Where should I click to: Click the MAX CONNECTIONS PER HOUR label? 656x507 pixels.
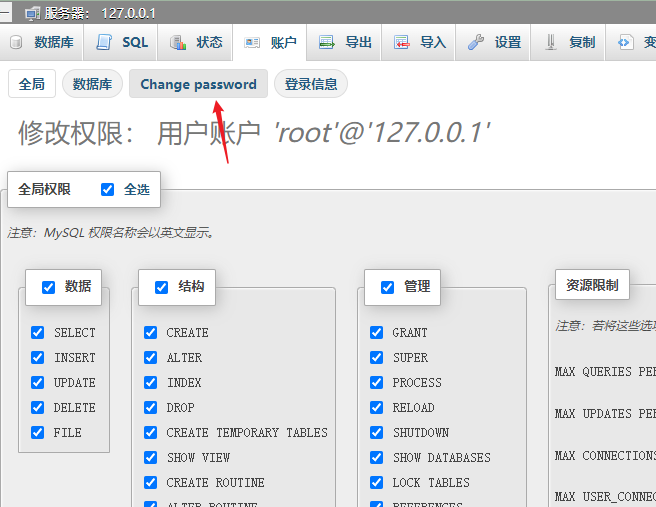[x=605, y=455]
